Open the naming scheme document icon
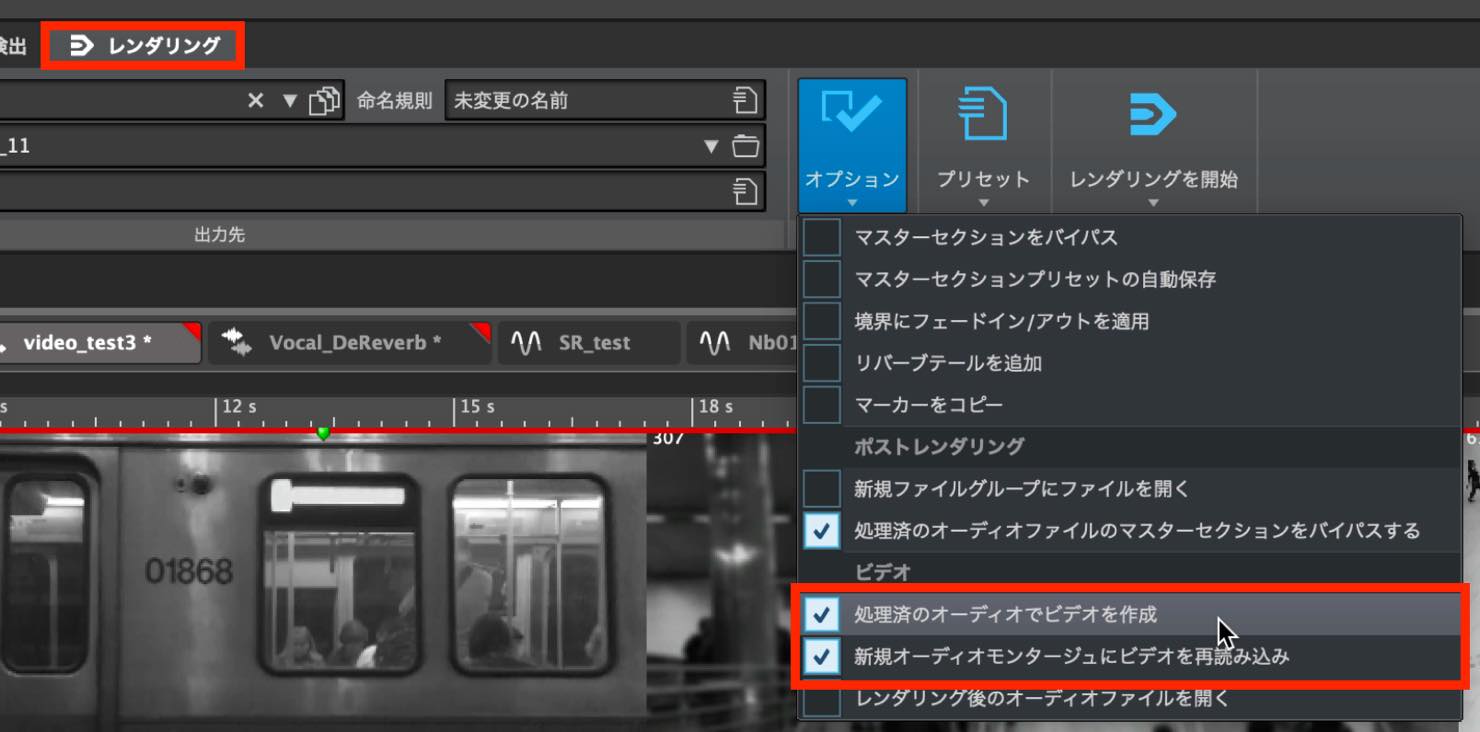 tap(745, 100)
